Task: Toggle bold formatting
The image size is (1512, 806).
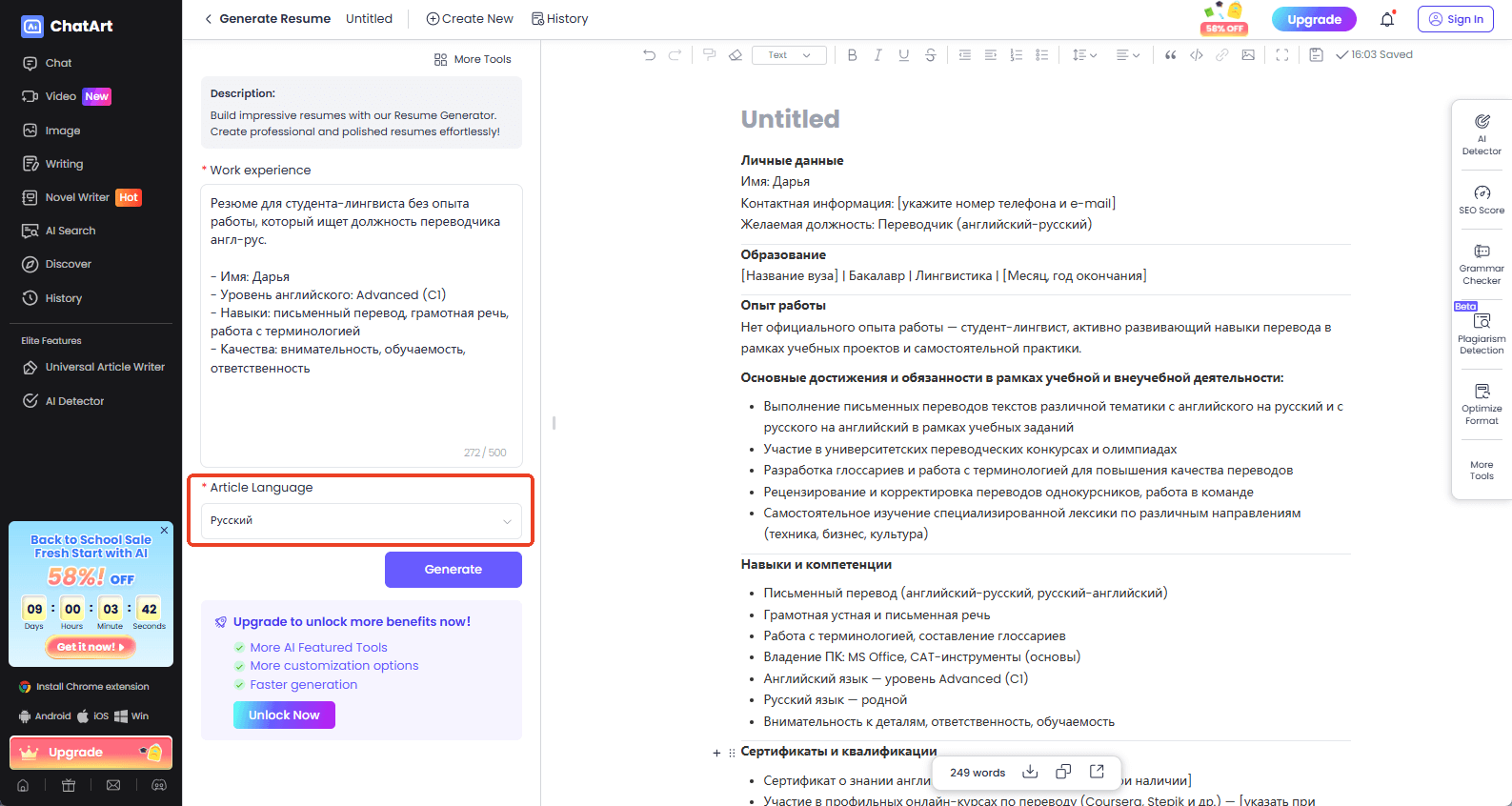Action: tap(852, 55)
